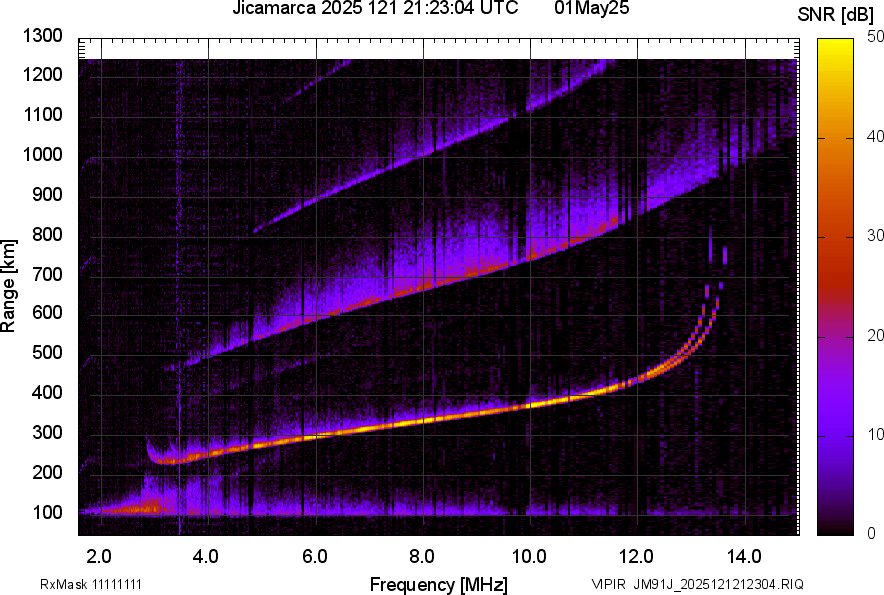The height and width of the screenshot is (595, 884).
Task: Click the SNR colorbar gradient
Action: tap(835, 287)
